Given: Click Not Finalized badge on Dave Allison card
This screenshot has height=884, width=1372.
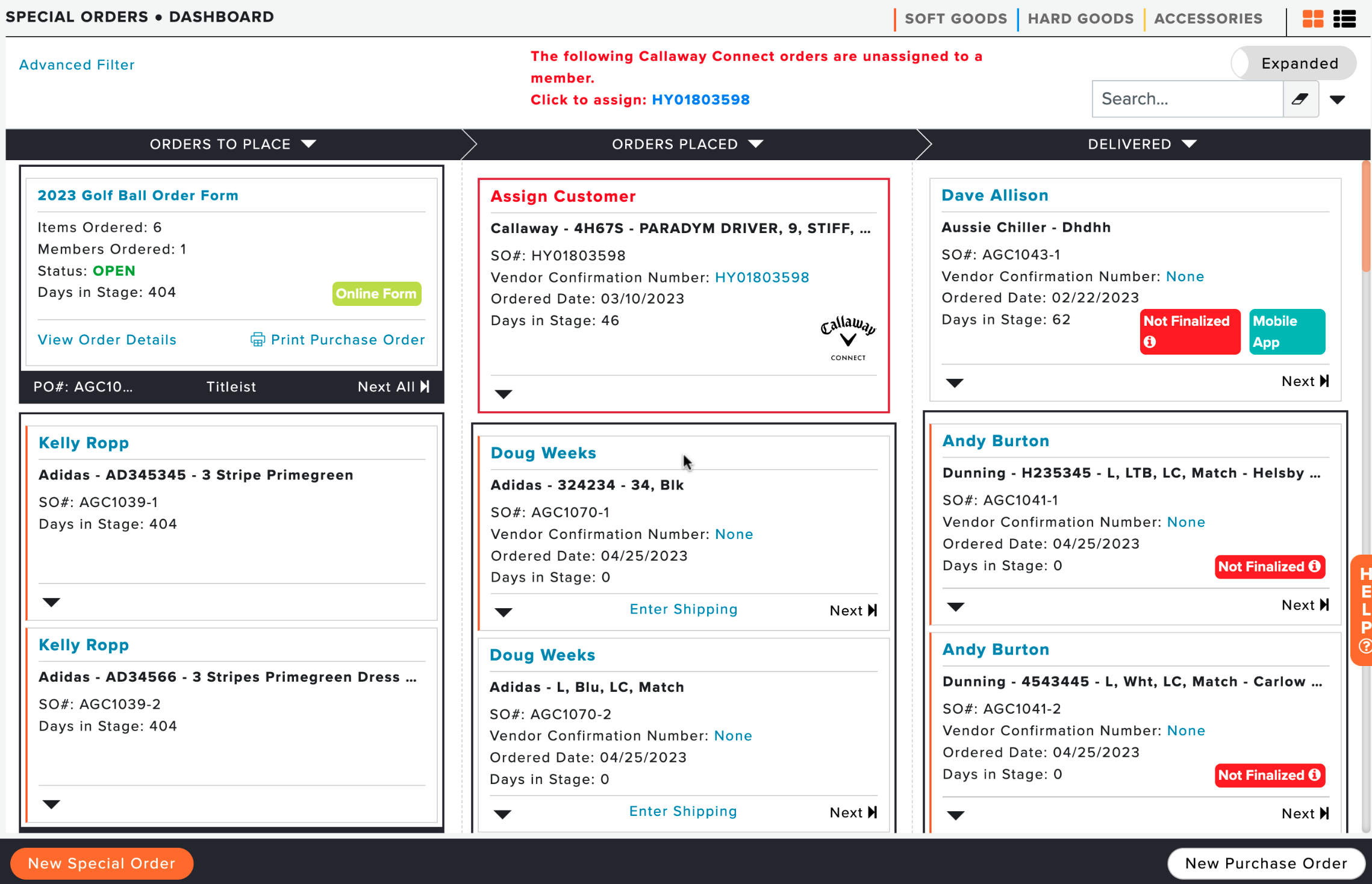Looking at the screenshot, I should 1190,332.
